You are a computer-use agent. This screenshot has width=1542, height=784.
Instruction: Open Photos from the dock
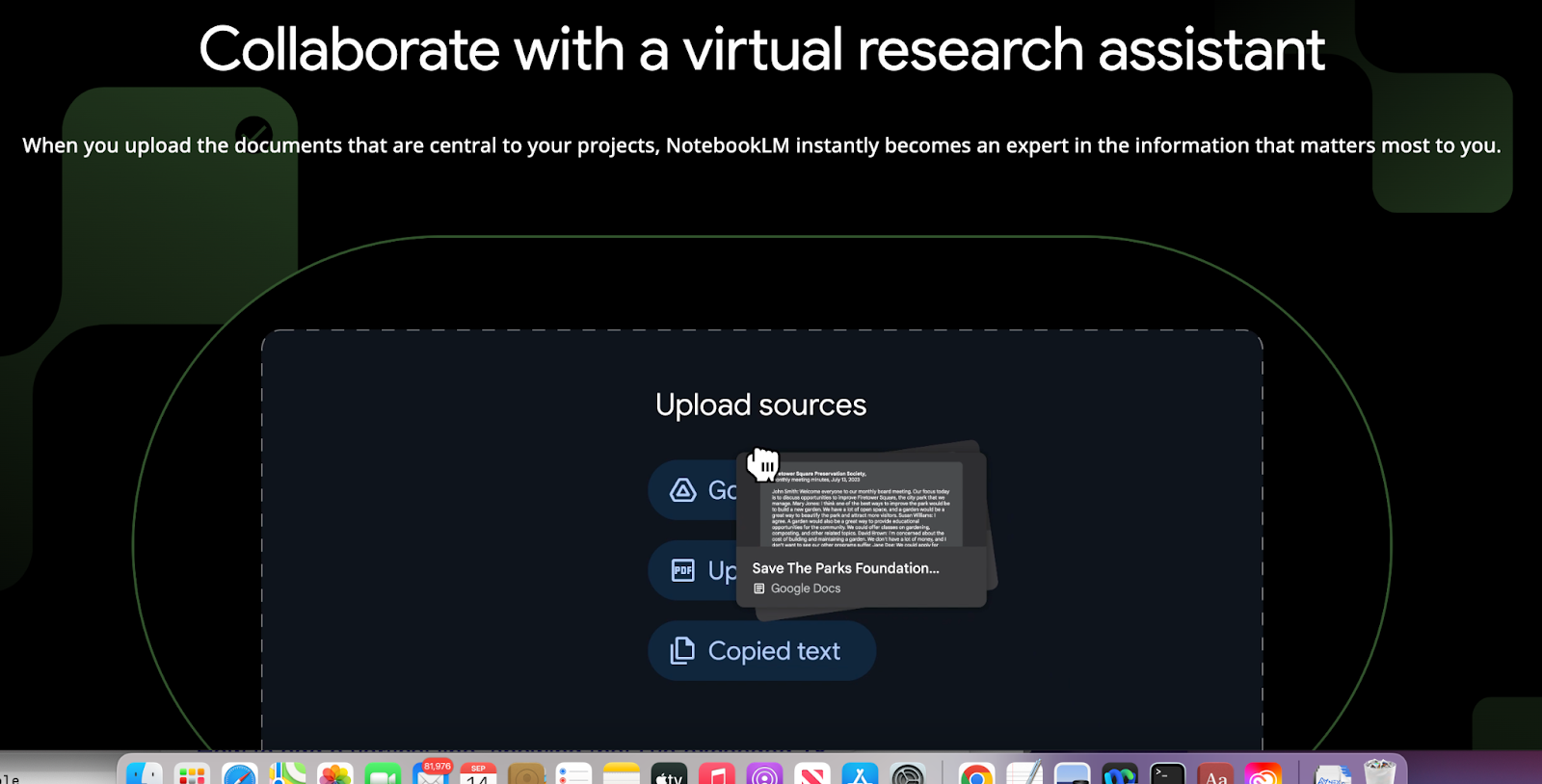coord(335,773)
